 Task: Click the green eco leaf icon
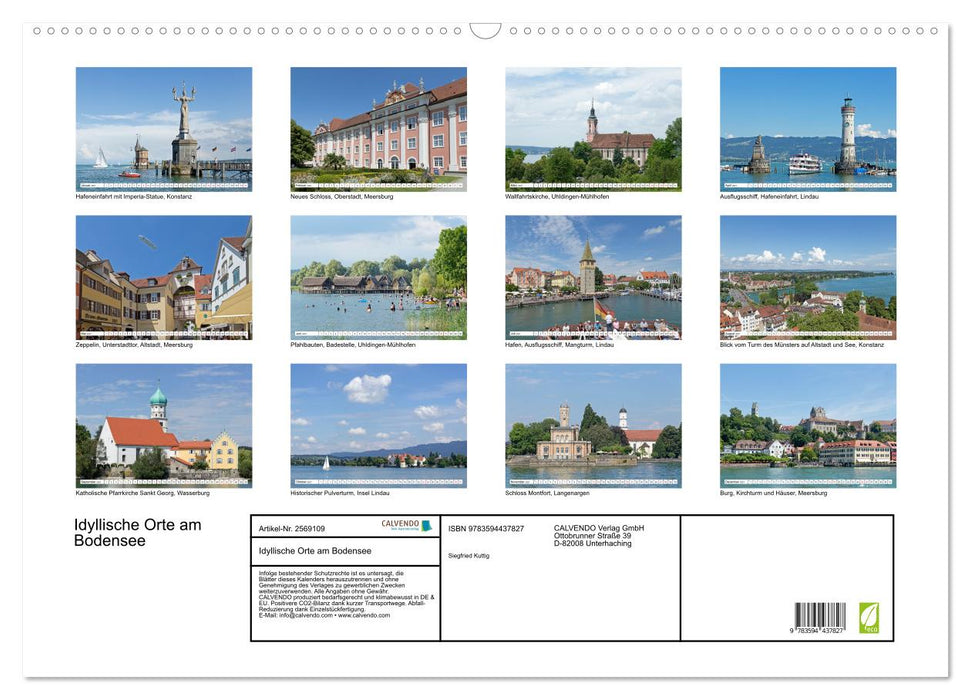(868, 618)
